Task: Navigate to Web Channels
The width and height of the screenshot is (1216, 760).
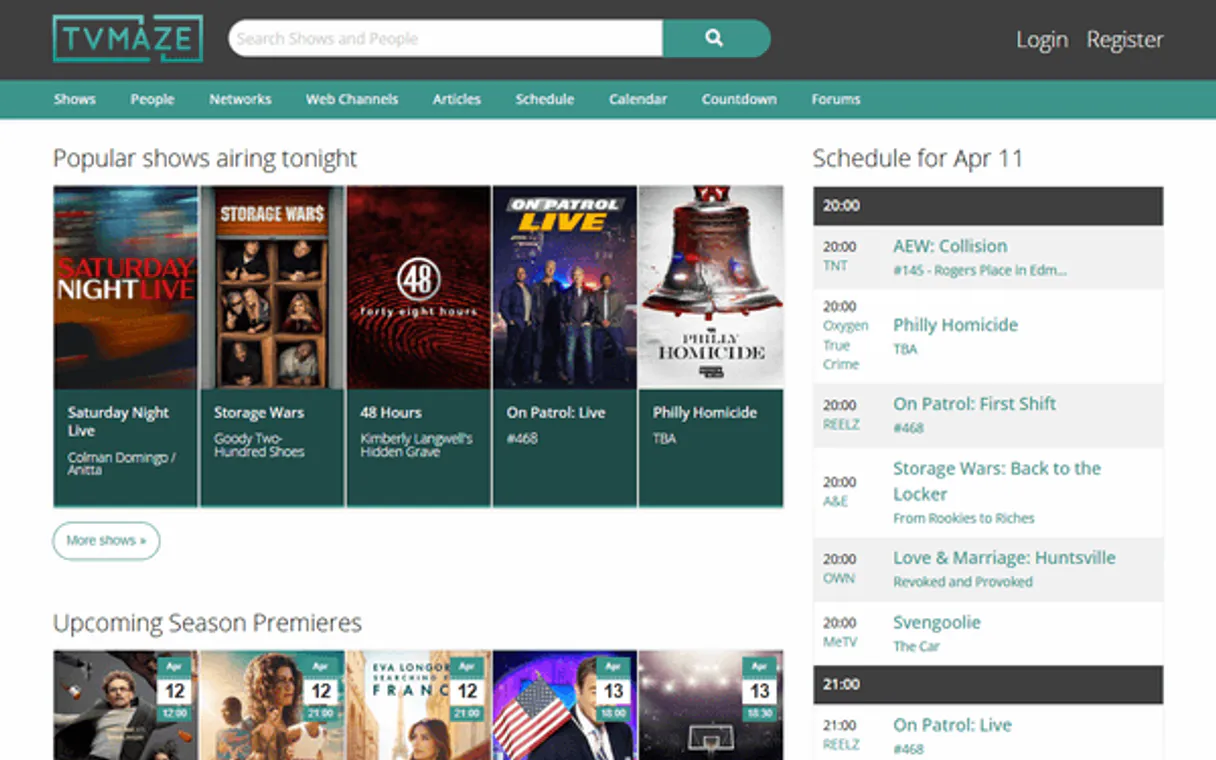Action: (x=351, y=99)
